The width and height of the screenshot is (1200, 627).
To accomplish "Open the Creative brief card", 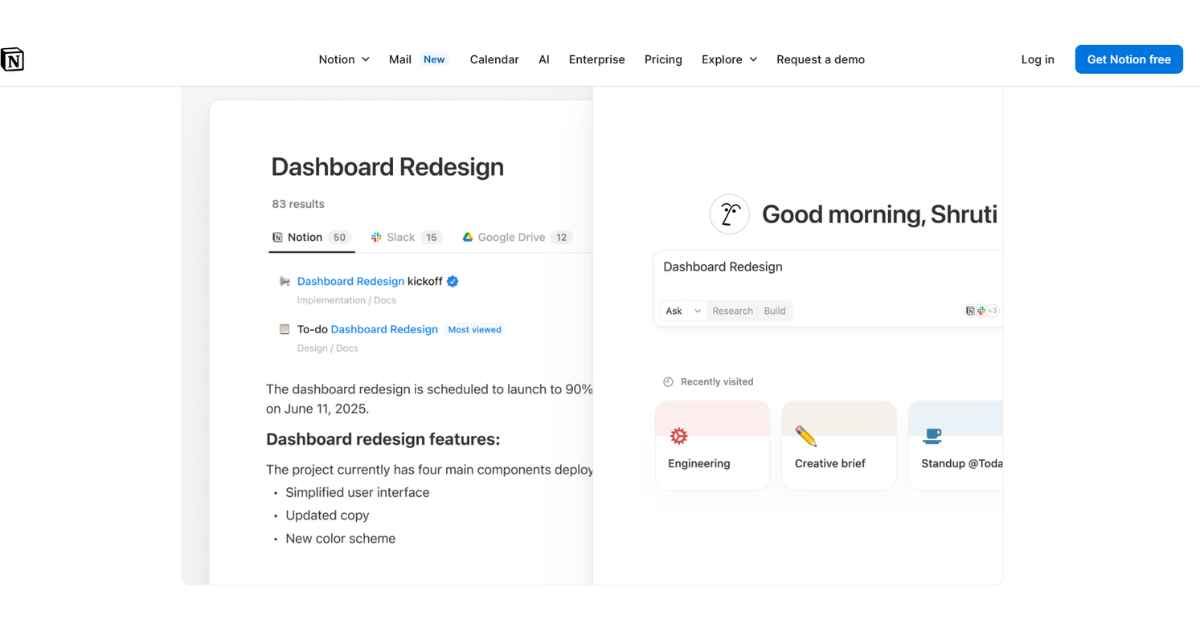I will click(839, 445).
